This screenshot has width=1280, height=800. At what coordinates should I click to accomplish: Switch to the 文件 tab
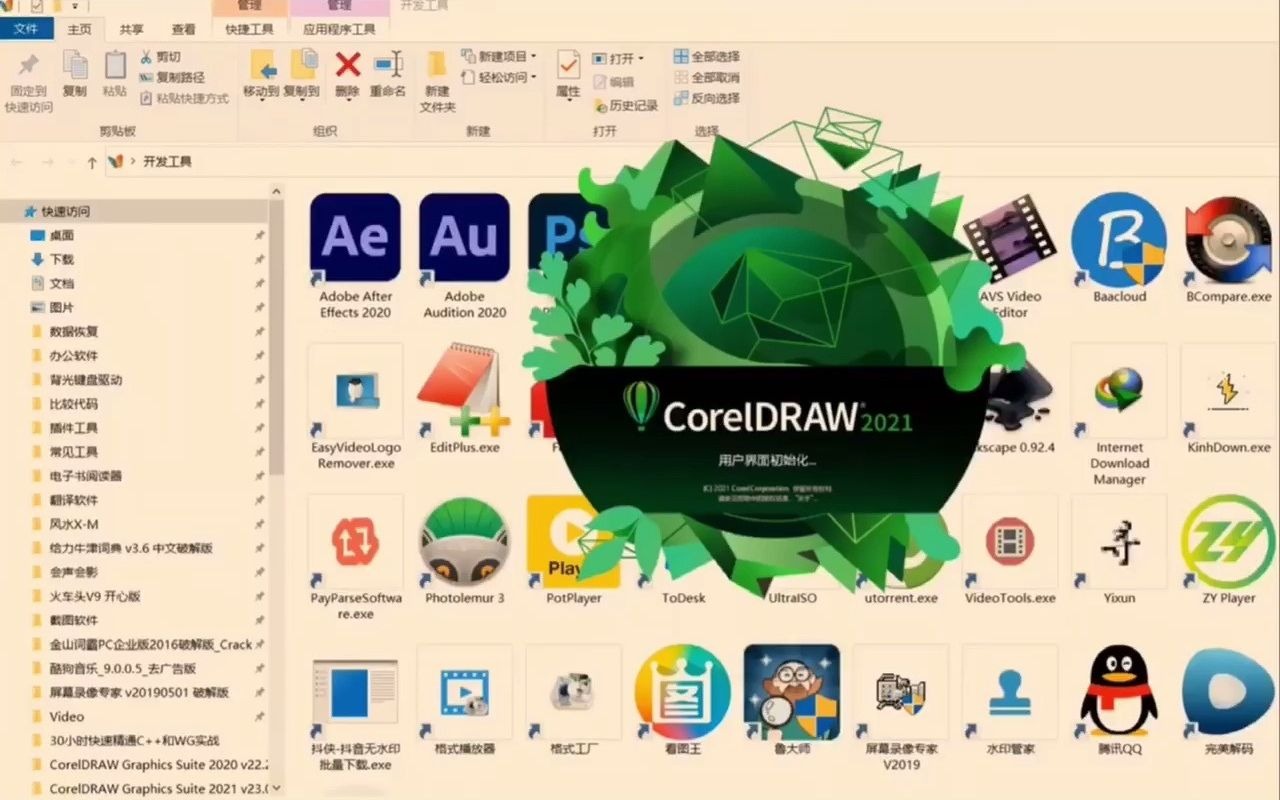click(x=26, y=29)
